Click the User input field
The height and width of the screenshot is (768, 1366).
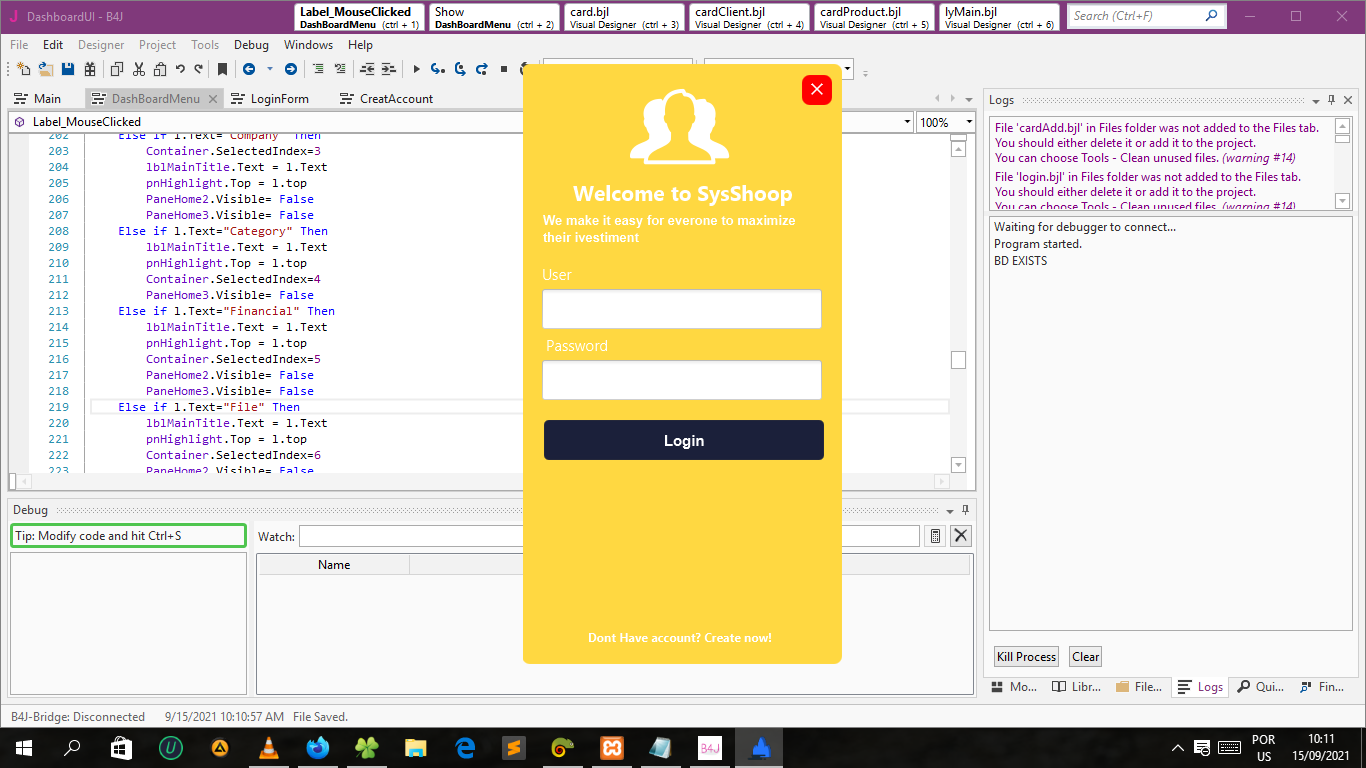682,309
